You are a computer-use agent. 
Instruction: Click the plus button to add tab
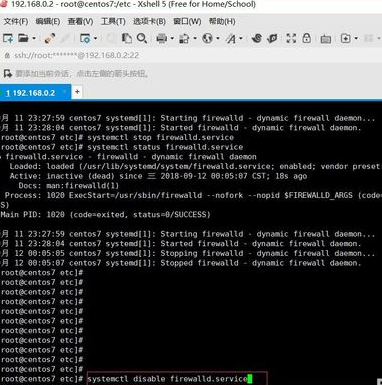click(x=77, y=92)
